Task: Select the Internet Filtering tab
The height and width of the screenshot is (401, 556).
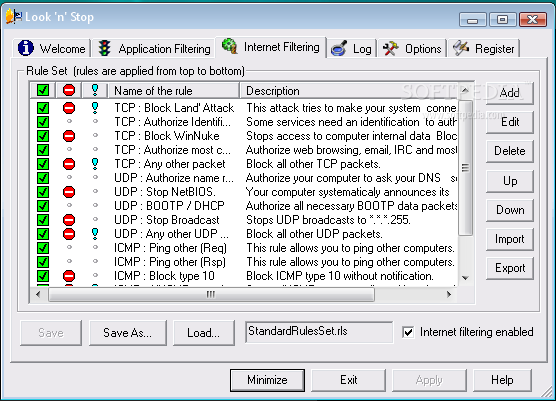Action: 271,47
